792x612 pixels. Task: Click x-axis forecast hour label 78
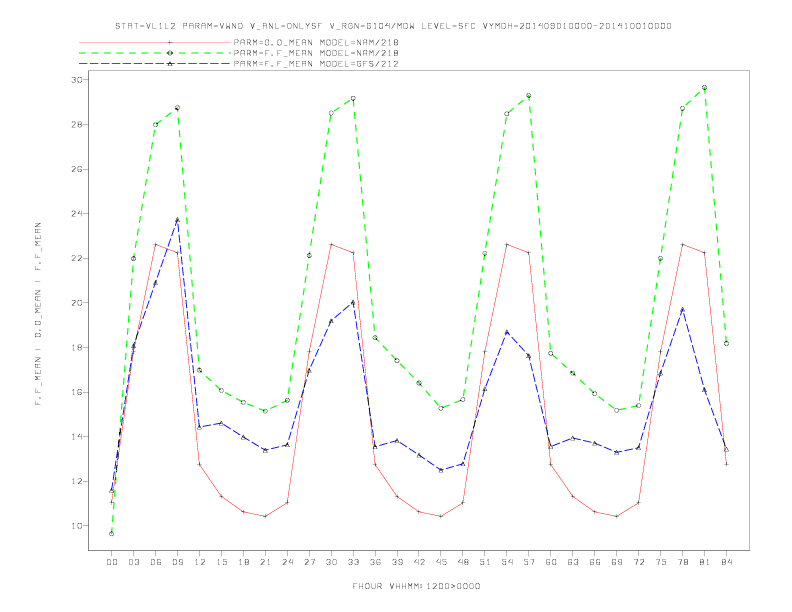tap(682, 562)
